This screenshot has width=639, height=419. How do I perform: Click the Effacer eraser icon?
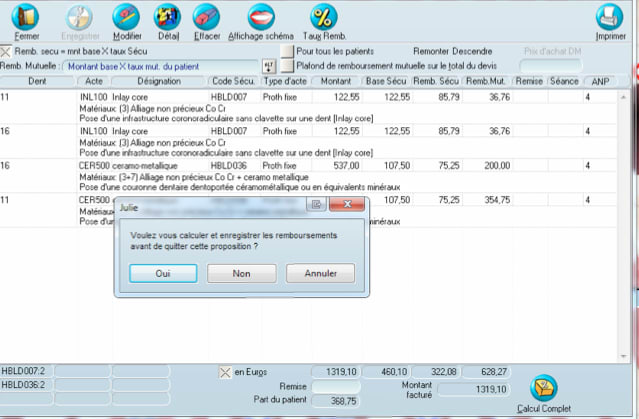coord(207,17)
